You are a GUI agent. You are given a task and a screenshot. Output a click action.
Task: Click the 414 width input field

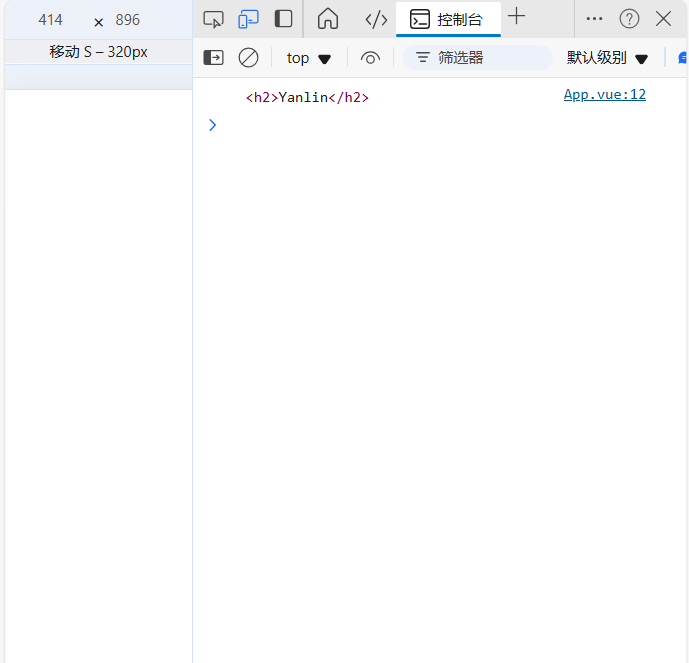point(51,20)
